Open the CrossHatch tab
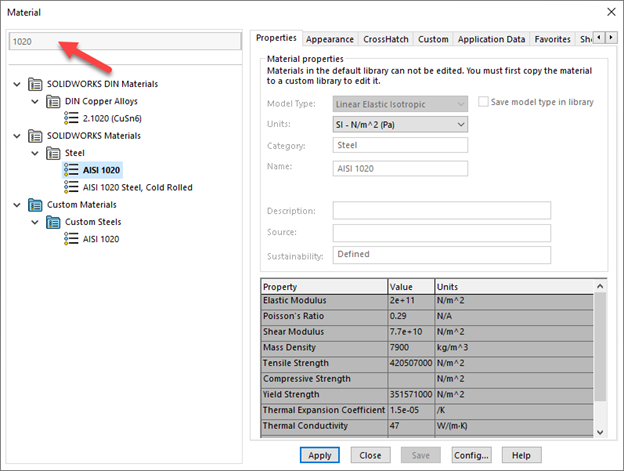624x471 pixels. [386, 39]
